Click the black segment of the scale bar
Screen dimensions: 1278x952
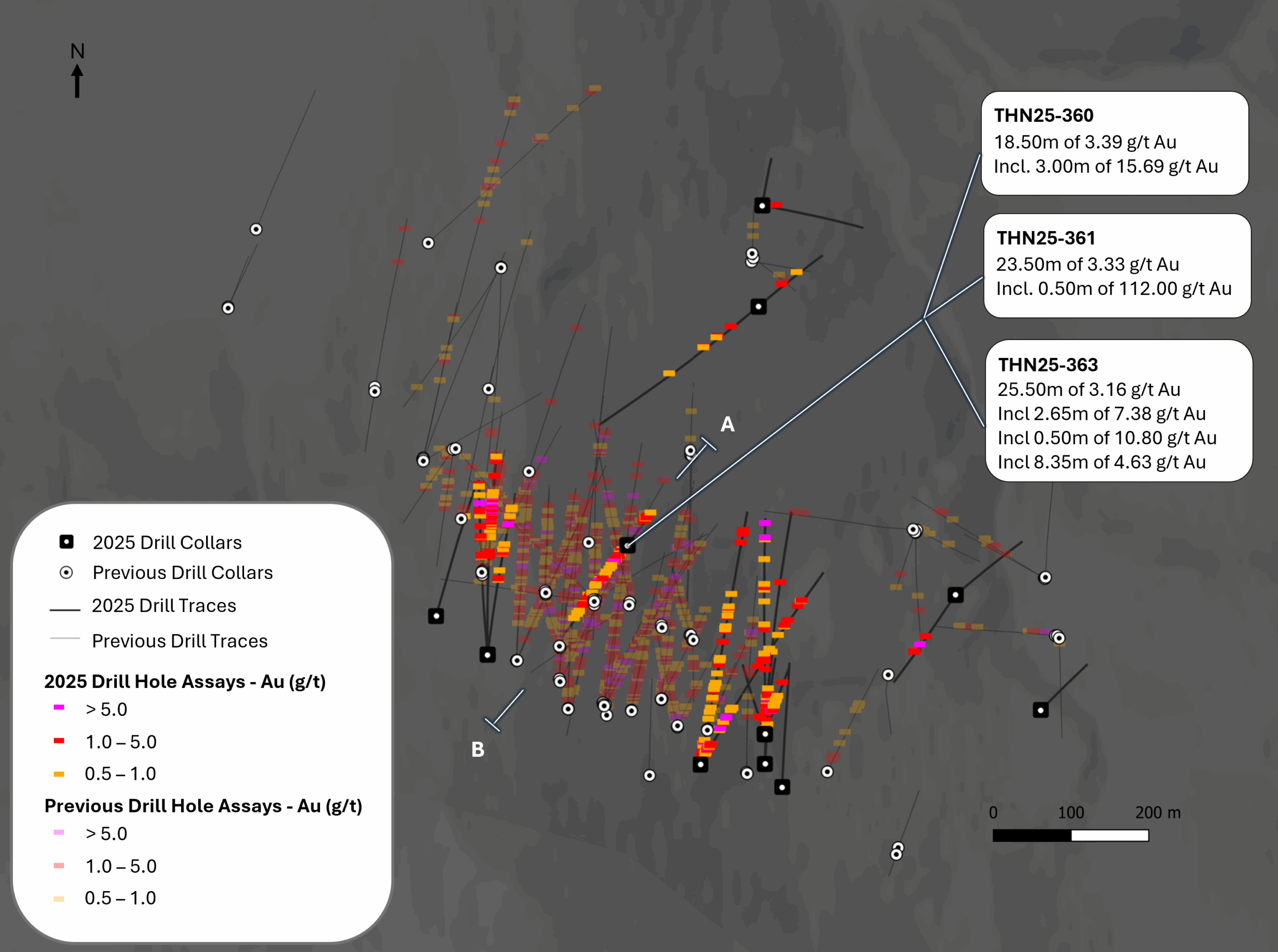1031,835
